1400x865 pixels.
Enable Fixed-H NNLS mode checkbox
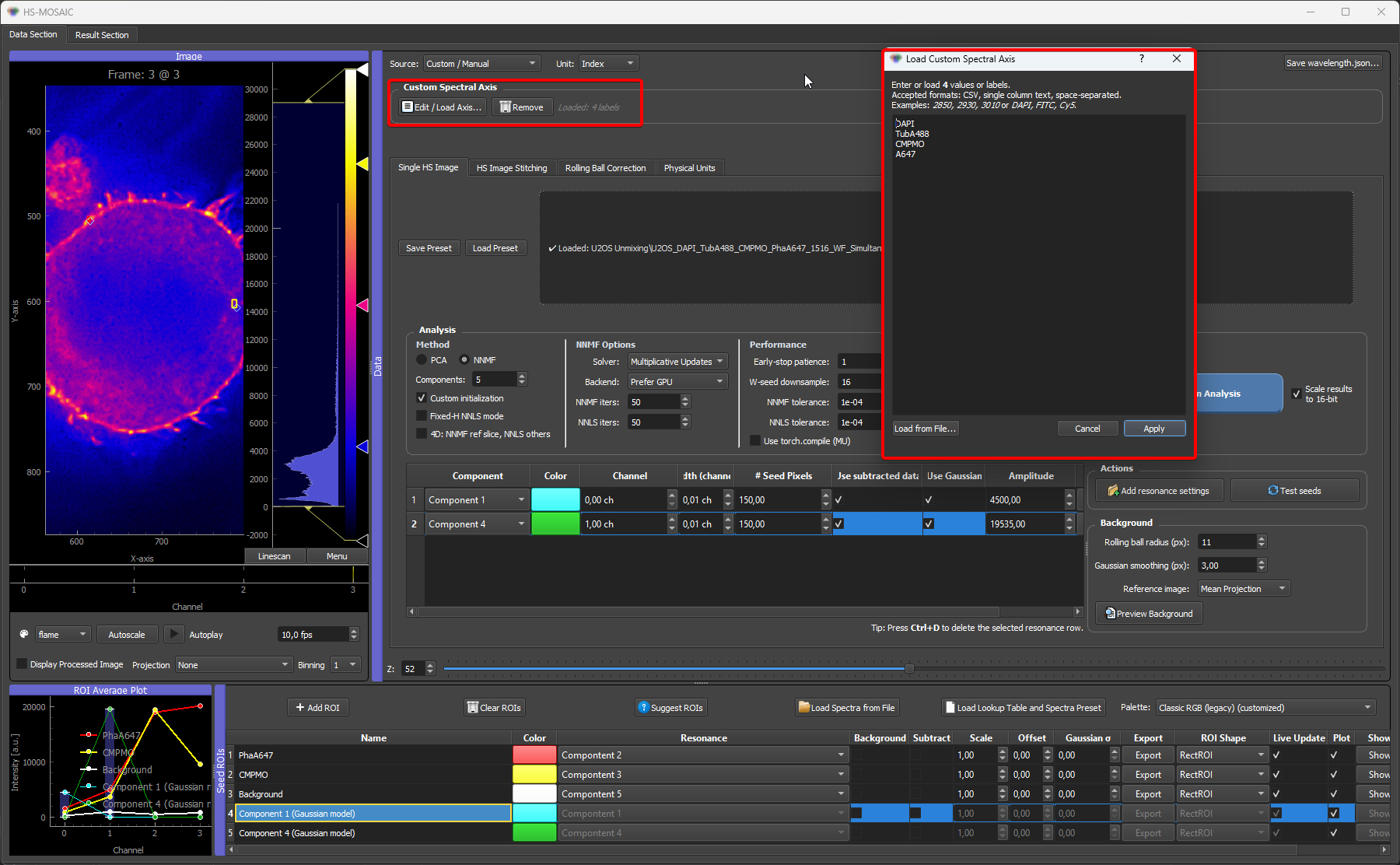422,416
